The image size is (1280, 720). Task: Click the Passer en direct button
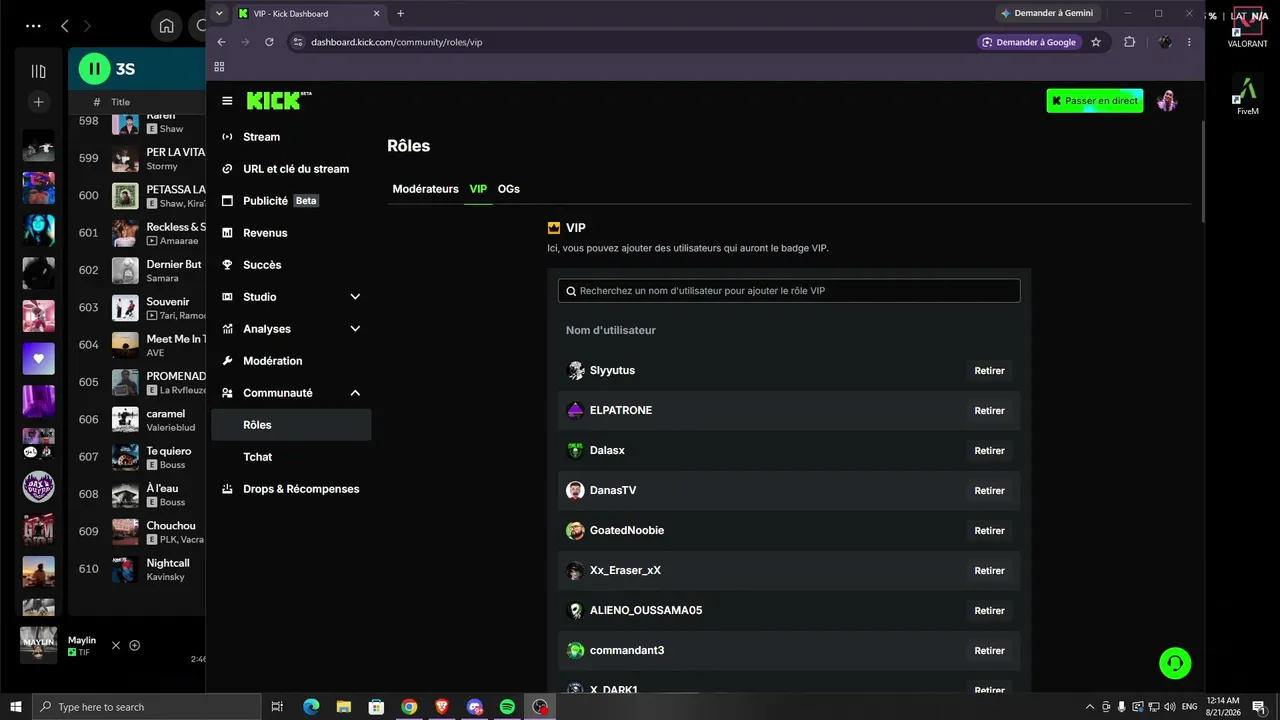click(1095, 101)
